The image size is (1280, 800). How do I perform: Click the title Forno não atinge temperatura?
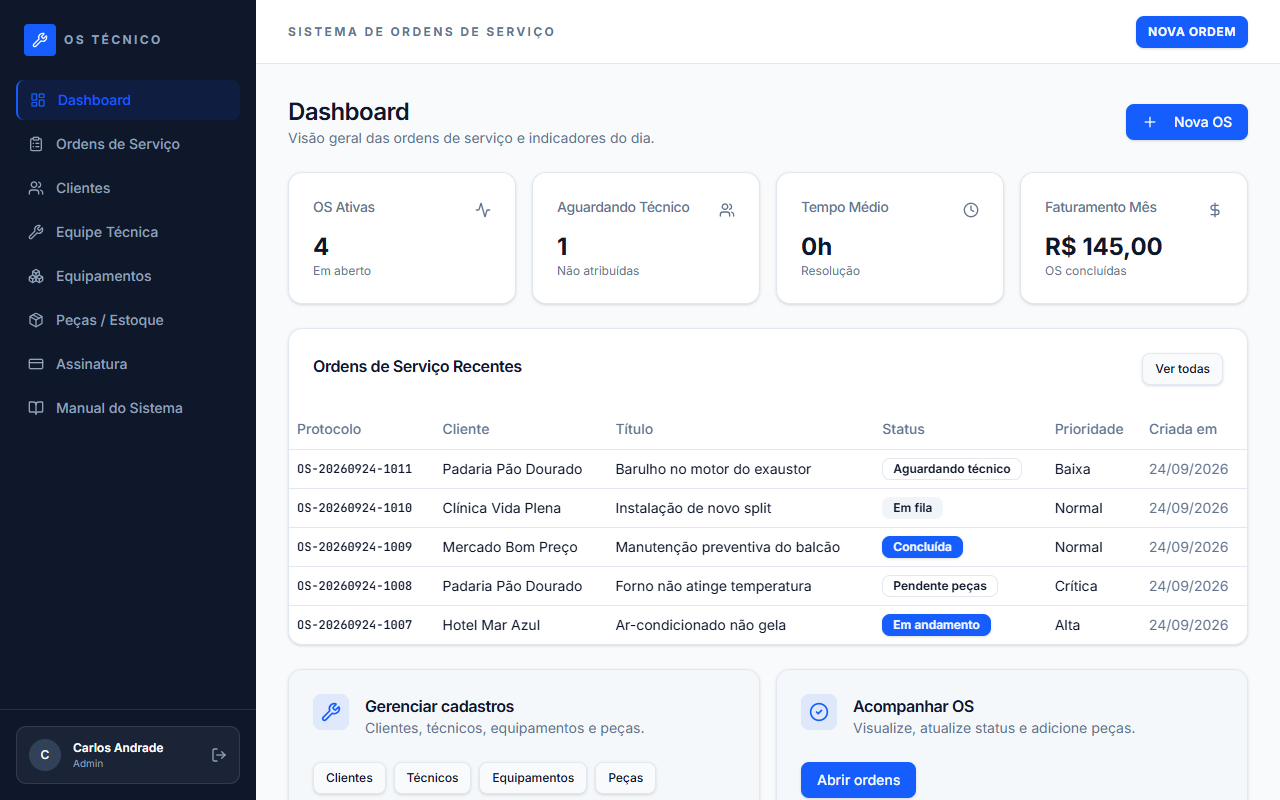tap(713, 586)
